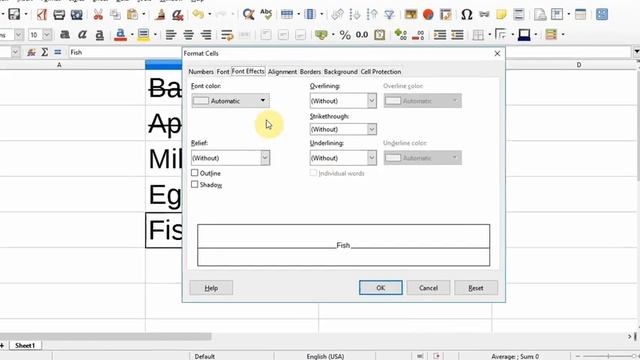This screenshot has width=640, height=360.
Task: Toggle the Shadow checkbox
Action: pyautogui.click(x=195, y=184)
